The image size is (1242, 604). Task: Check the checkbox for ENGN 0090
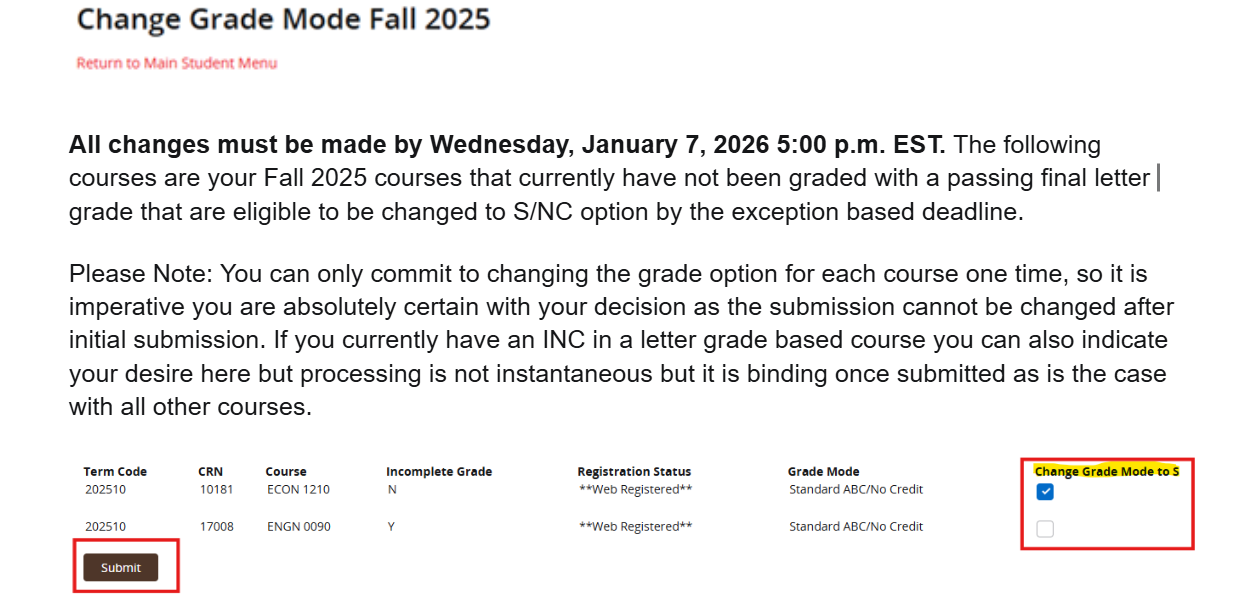click(1044, 528)
